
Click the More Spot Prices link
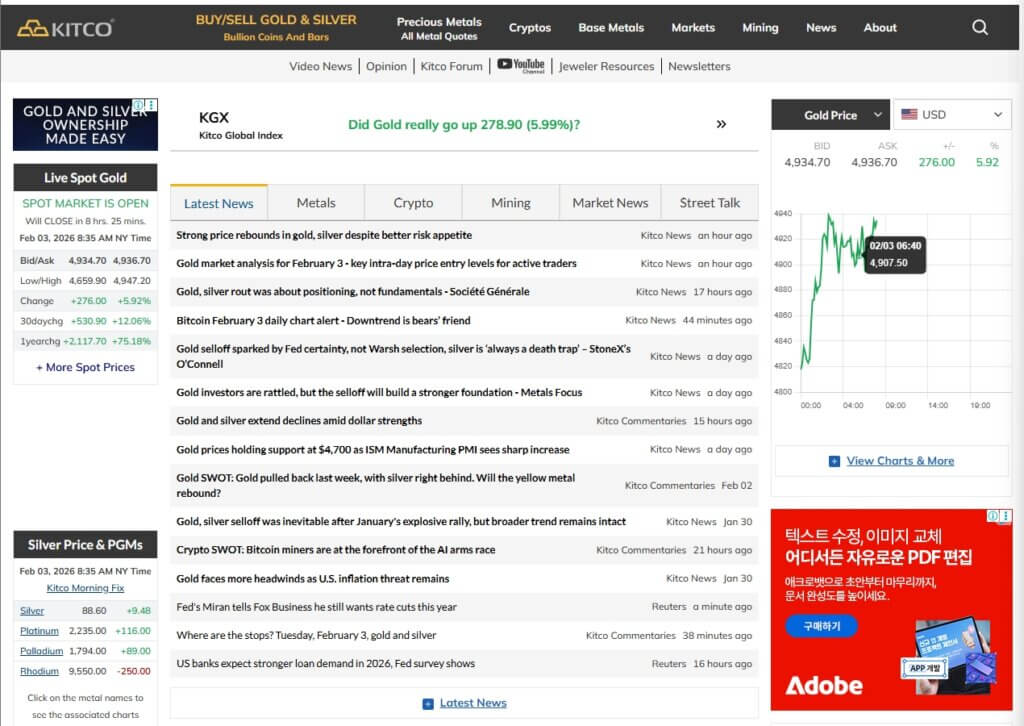[x=85, y=367]
